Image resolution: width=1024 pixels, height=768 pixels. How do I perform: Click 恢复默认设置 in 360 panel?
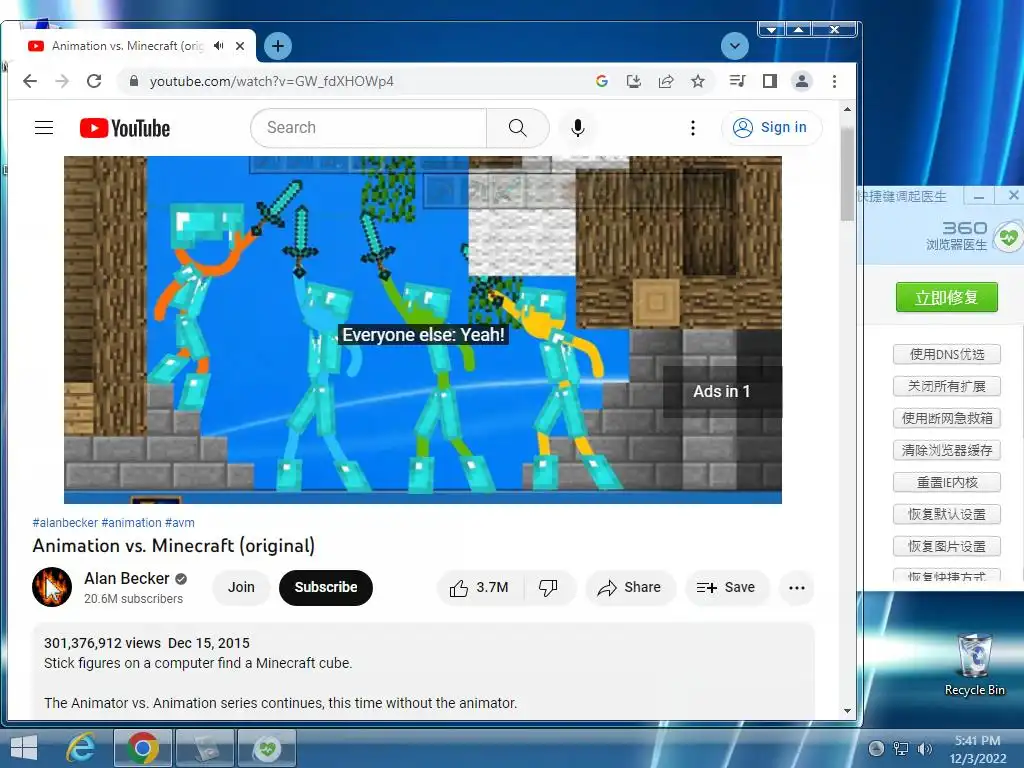(946, 514)
